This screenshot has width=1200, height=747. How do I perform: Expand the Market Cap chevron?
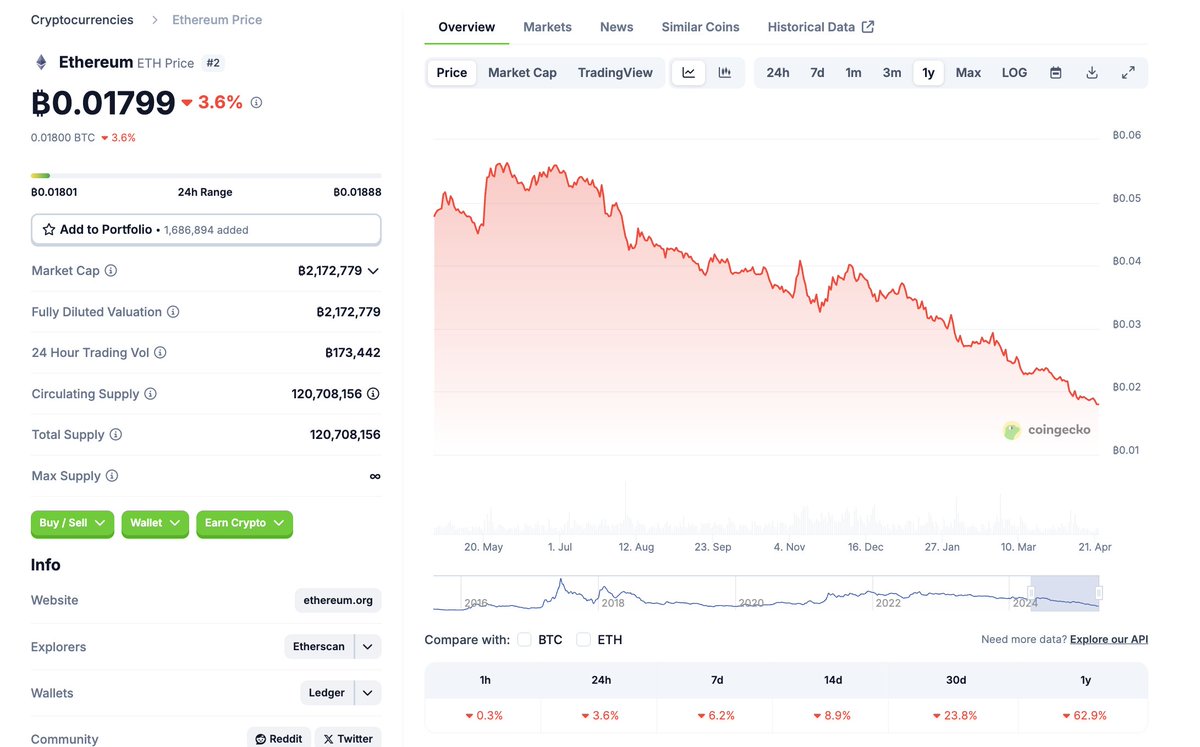click(x=373, y=271)
